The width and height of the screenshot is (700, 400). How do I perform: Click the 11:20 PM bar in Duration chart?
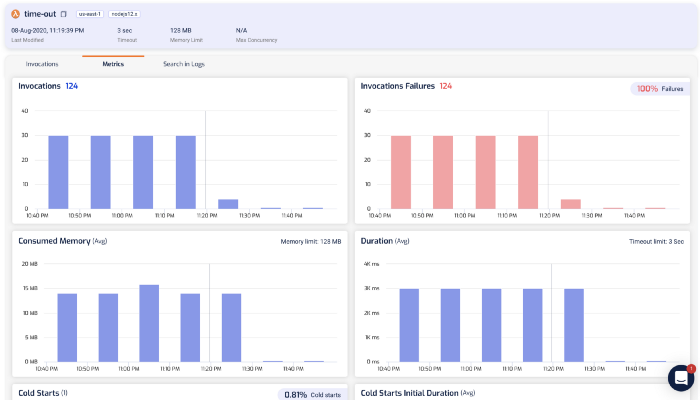(x=574, y=324)
